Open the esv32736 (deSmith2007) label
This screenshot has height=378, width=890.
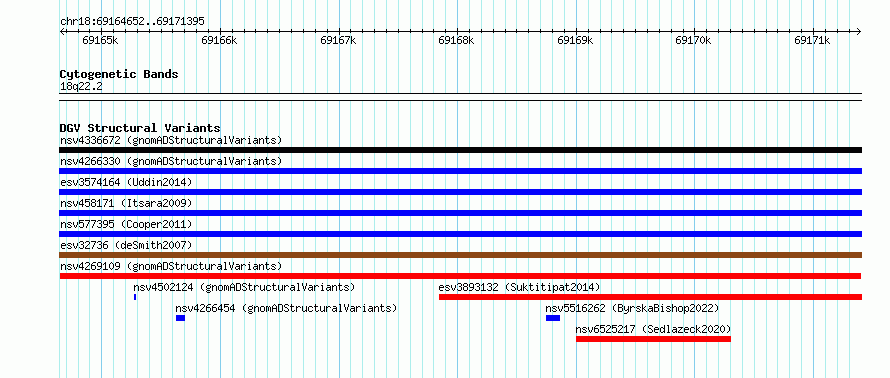click(126, 245)
